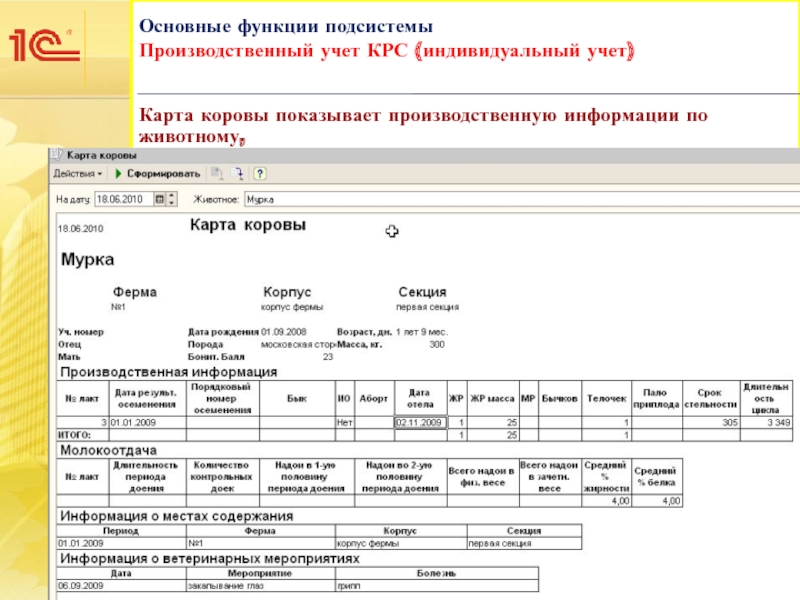Screen dimensions: 800x600
Task: Click the Животное field containing Мурка
Action: click(521, 199)
